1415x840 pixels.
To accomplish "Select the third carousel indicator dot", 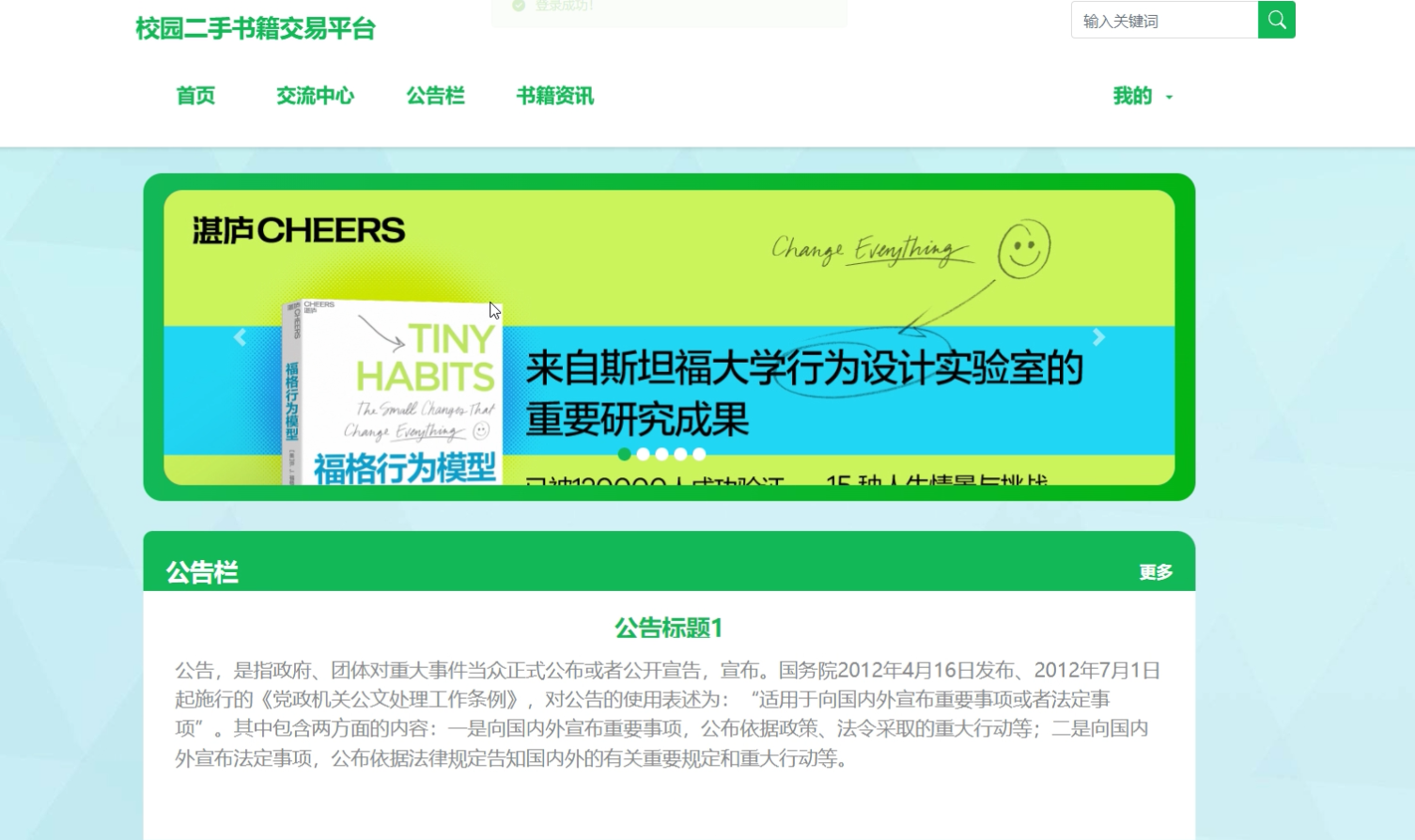I will coord(661,454).
